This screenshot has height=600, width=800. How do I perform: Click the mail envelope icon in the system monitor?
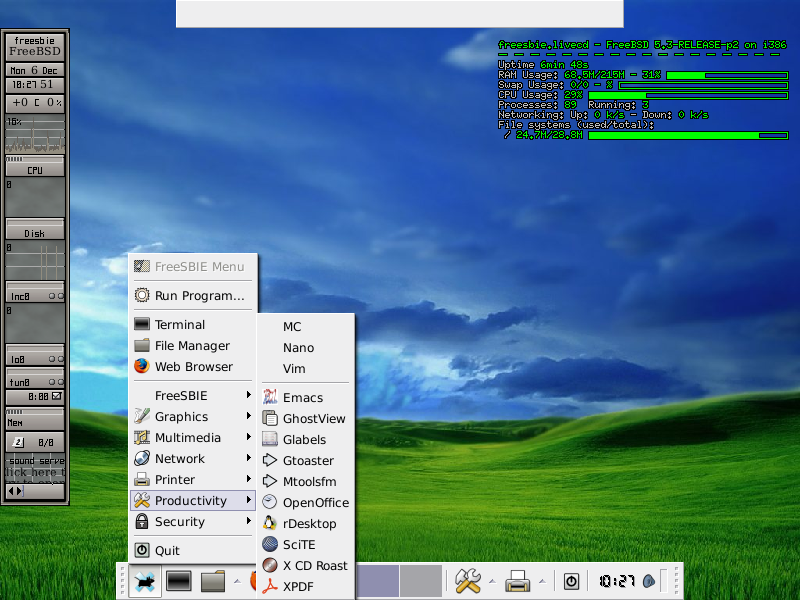coord(57,396)
